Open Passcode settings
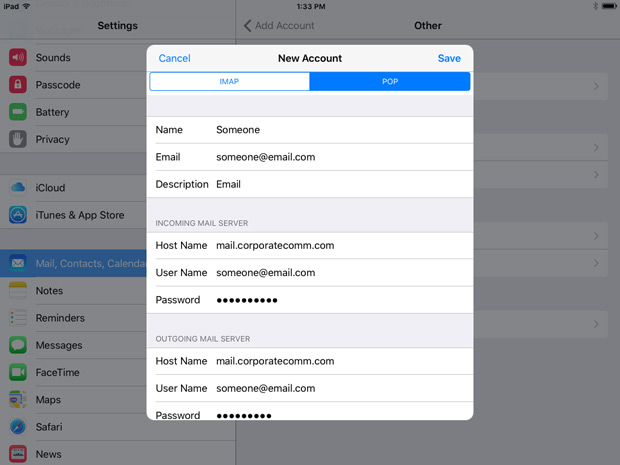This screenshot has height=465, width=620. point(73,85)
